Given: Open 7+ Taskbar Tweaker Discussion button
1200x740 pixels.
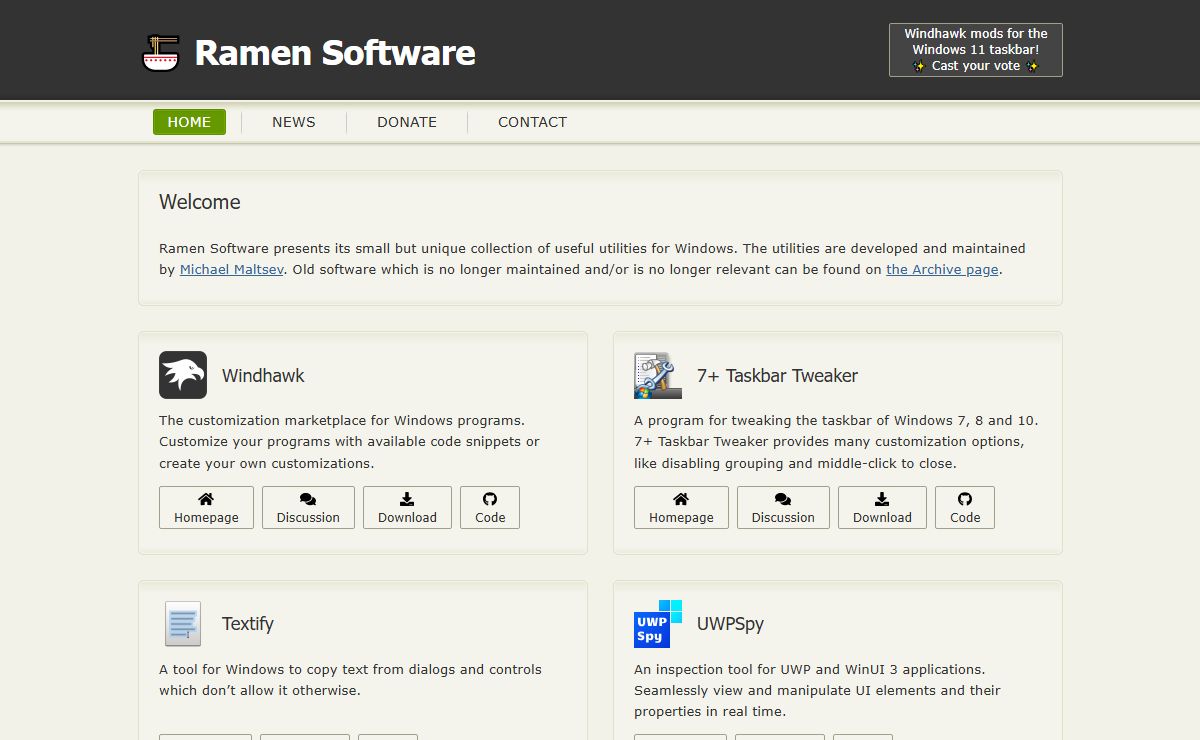Looking at the screenshot, I should [783, 508].
